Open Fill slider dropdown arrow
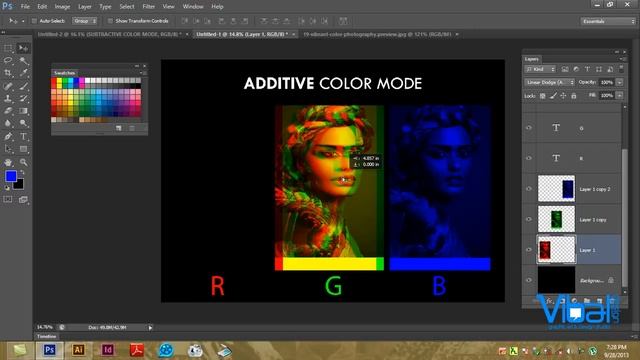 tap(620, 96)
